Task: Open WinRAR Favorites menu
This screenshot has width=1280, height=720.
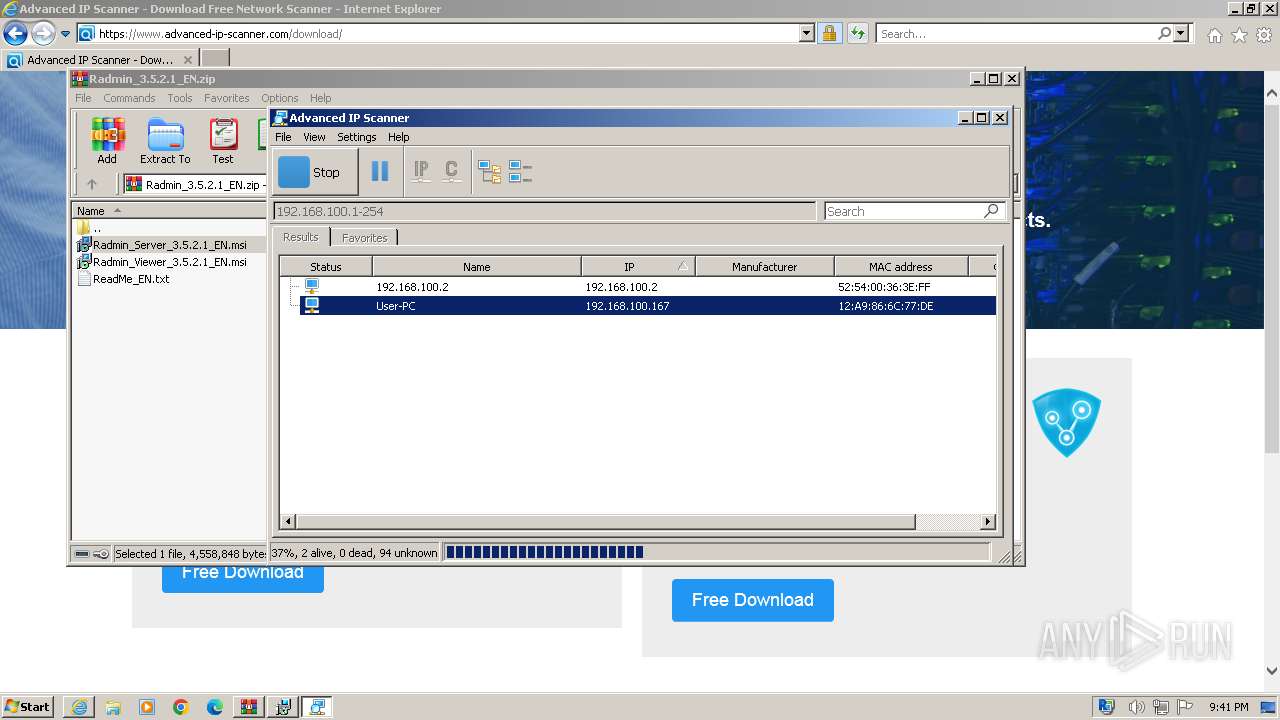Action: [227, 98]
